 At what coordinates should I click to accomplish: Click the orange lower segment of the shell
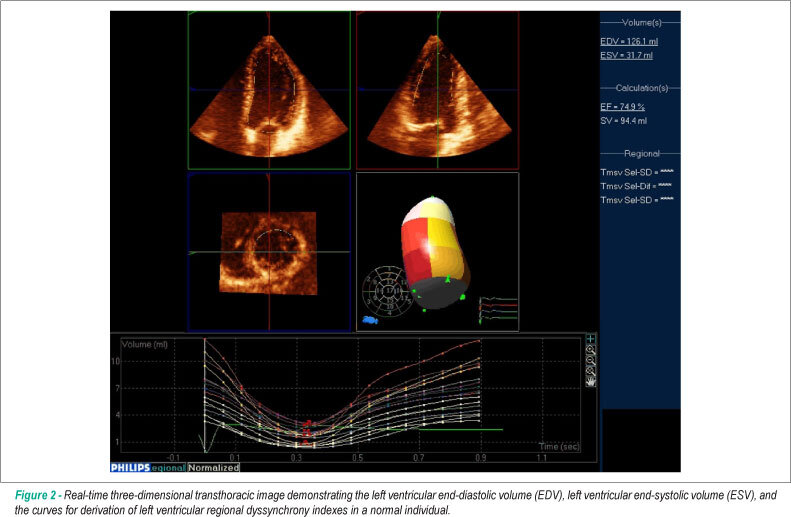[x=446, y=263]
